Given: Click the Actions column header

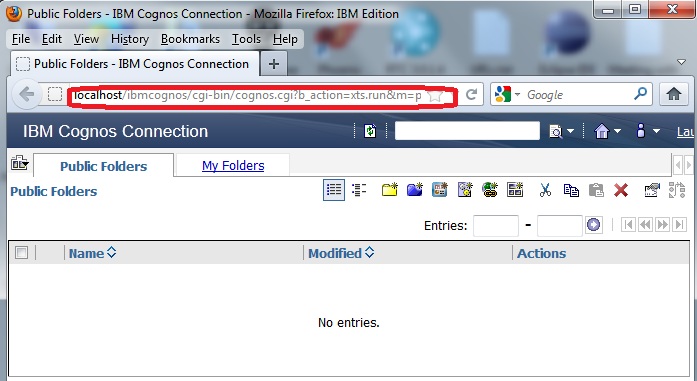Looking at the screenshot, I should (541, 253).
